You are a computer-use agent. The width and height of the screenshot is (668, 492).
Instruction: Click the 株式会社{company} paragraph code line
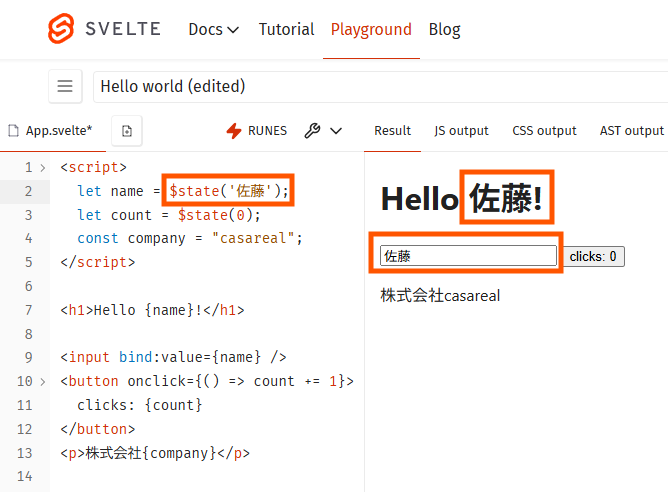(x=155, y=453)
